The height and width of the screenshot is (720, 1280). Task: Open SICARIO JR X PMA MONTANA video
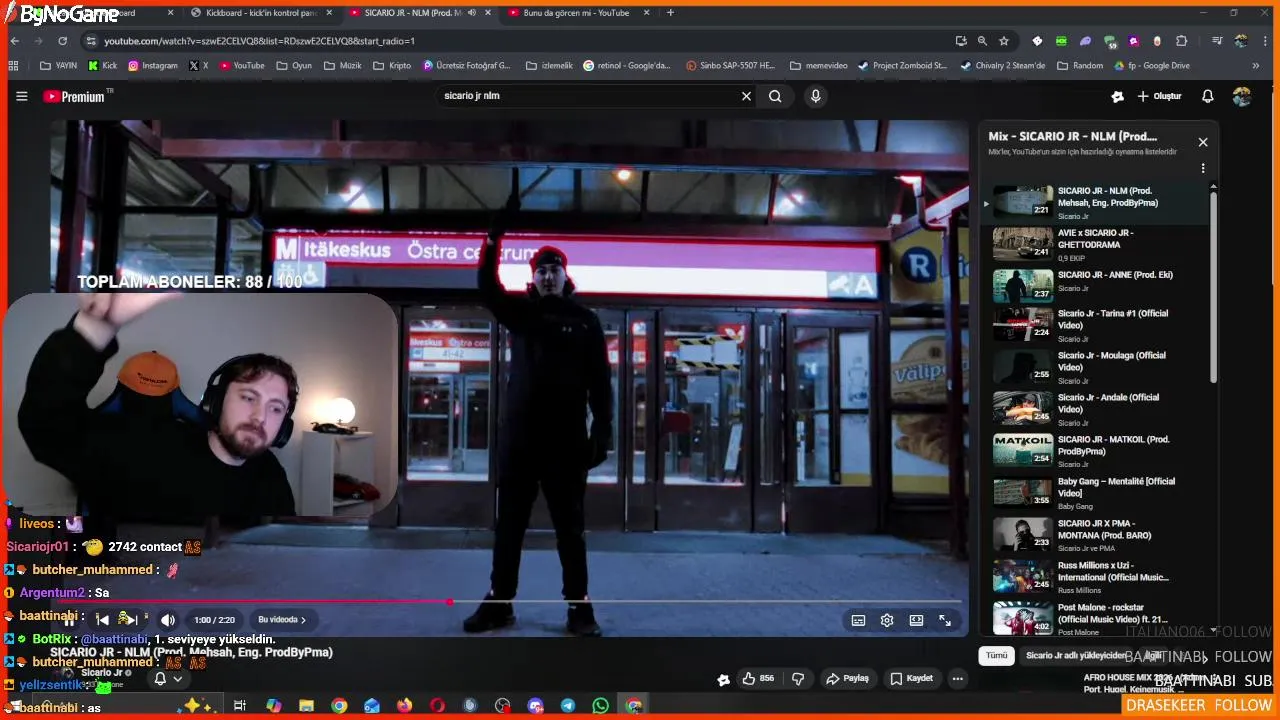tap(1100, 535)
